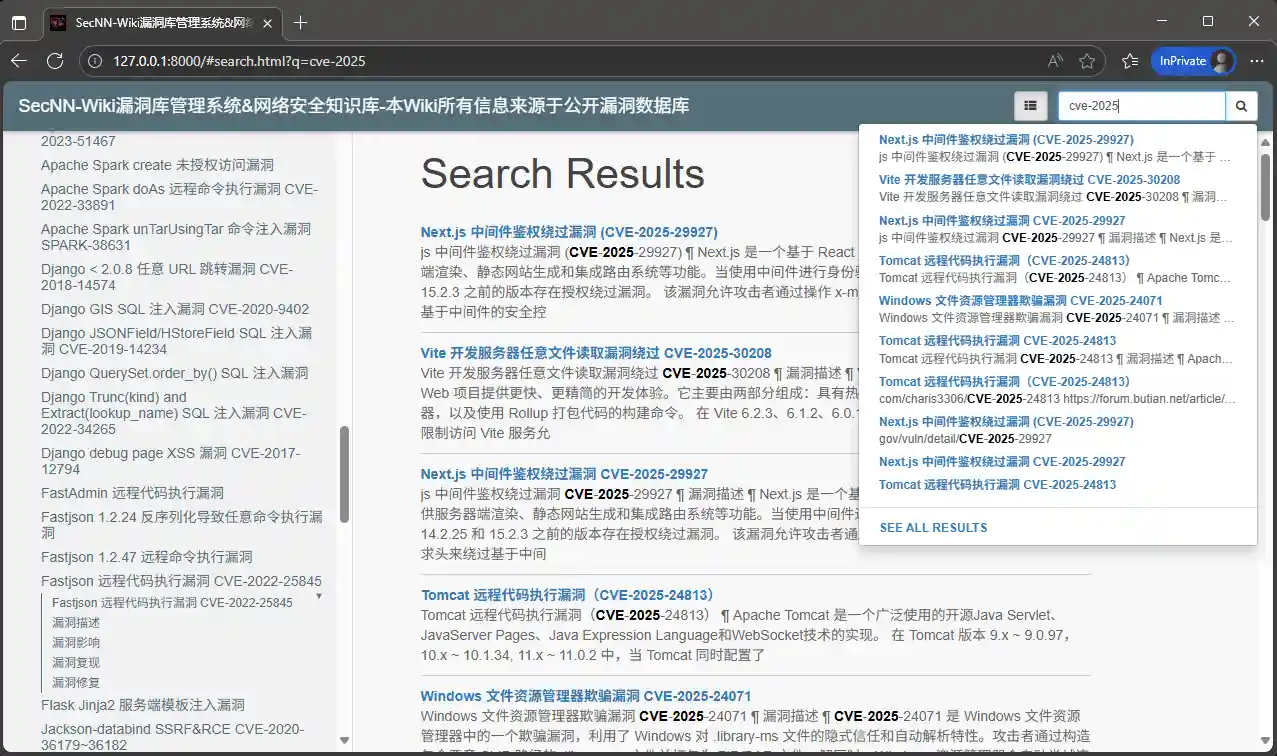Collapse Fastjson CVE-2022-25845 section arrow
The image size is (1277, 756).
pos(319,597)
